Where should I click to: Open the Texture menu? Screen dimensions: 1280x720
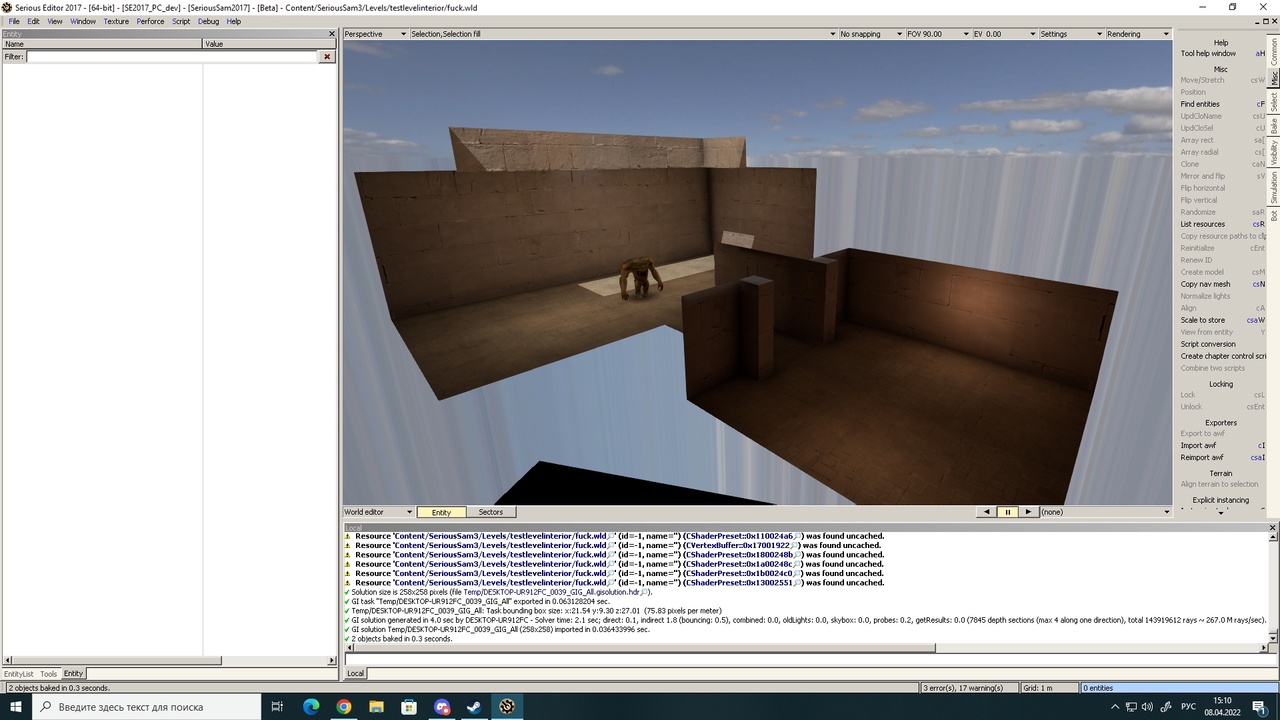[x=116, y=21]
